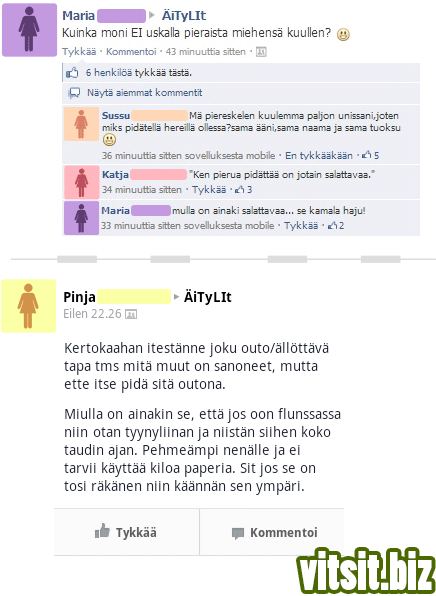Screen dimensions: 436x596
Task: Click the speech bubble icon for earlier comments
Action: [74, 93]
